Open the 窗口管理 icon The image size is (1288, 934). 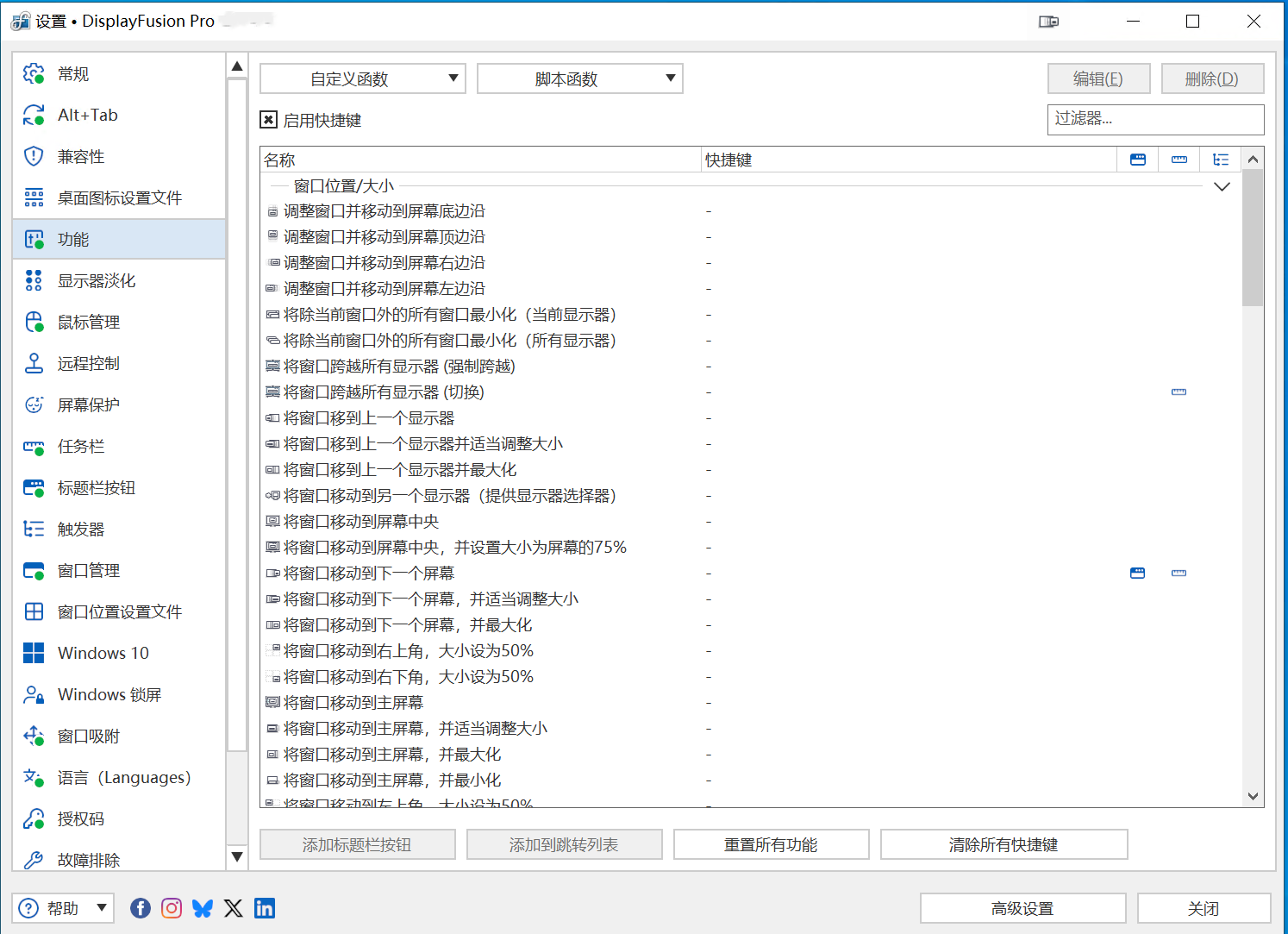click(x=34, y=571)
